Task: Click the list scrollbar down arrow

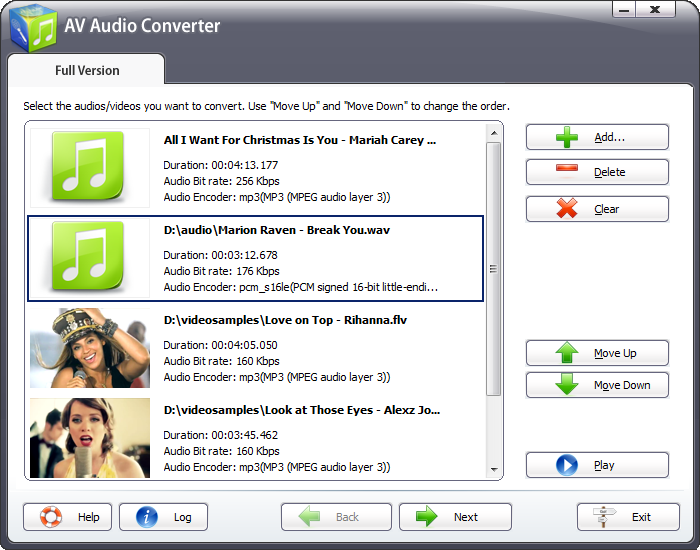Action: coord(493,469)
